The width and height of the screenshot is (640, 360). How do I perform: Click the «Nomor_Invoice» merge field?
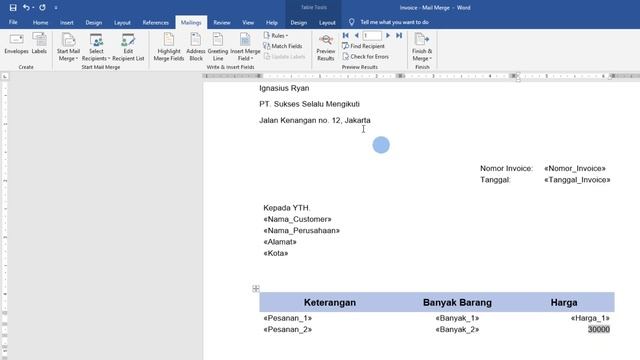(575, 168)
